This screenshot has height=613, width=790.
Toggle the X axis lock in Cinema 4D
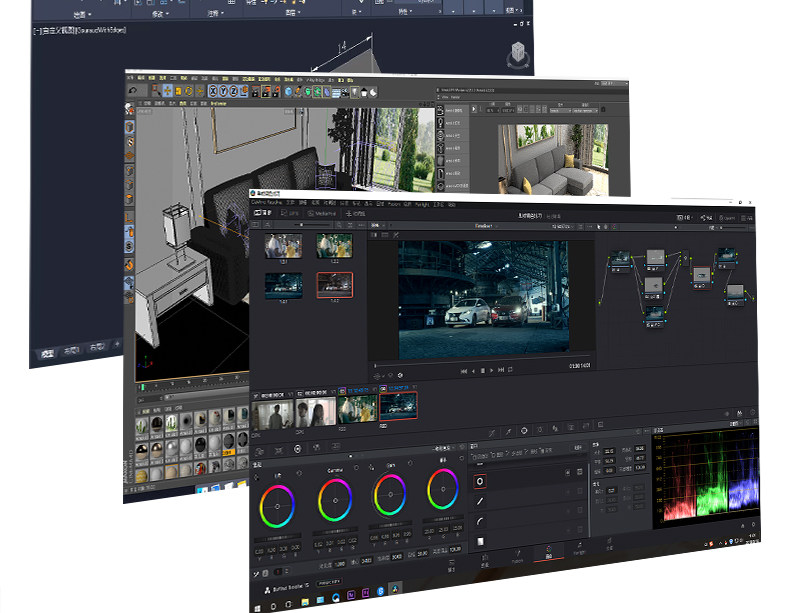[213, 91]
